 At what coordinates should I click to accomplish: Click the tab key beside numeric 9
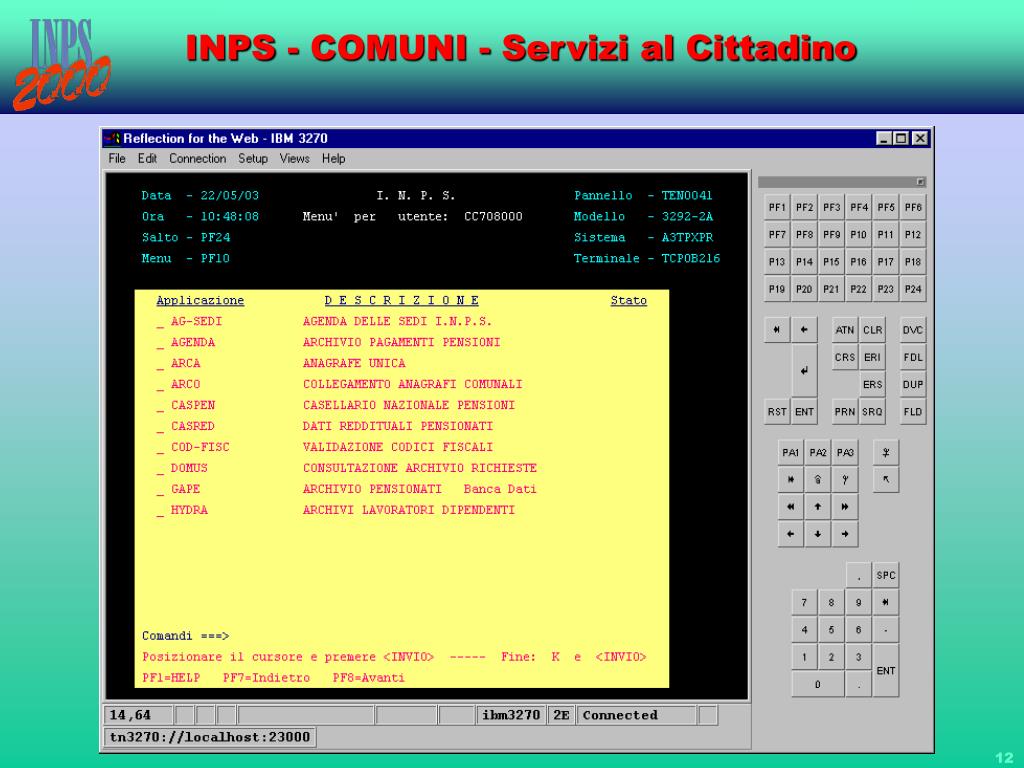[886, 602]
